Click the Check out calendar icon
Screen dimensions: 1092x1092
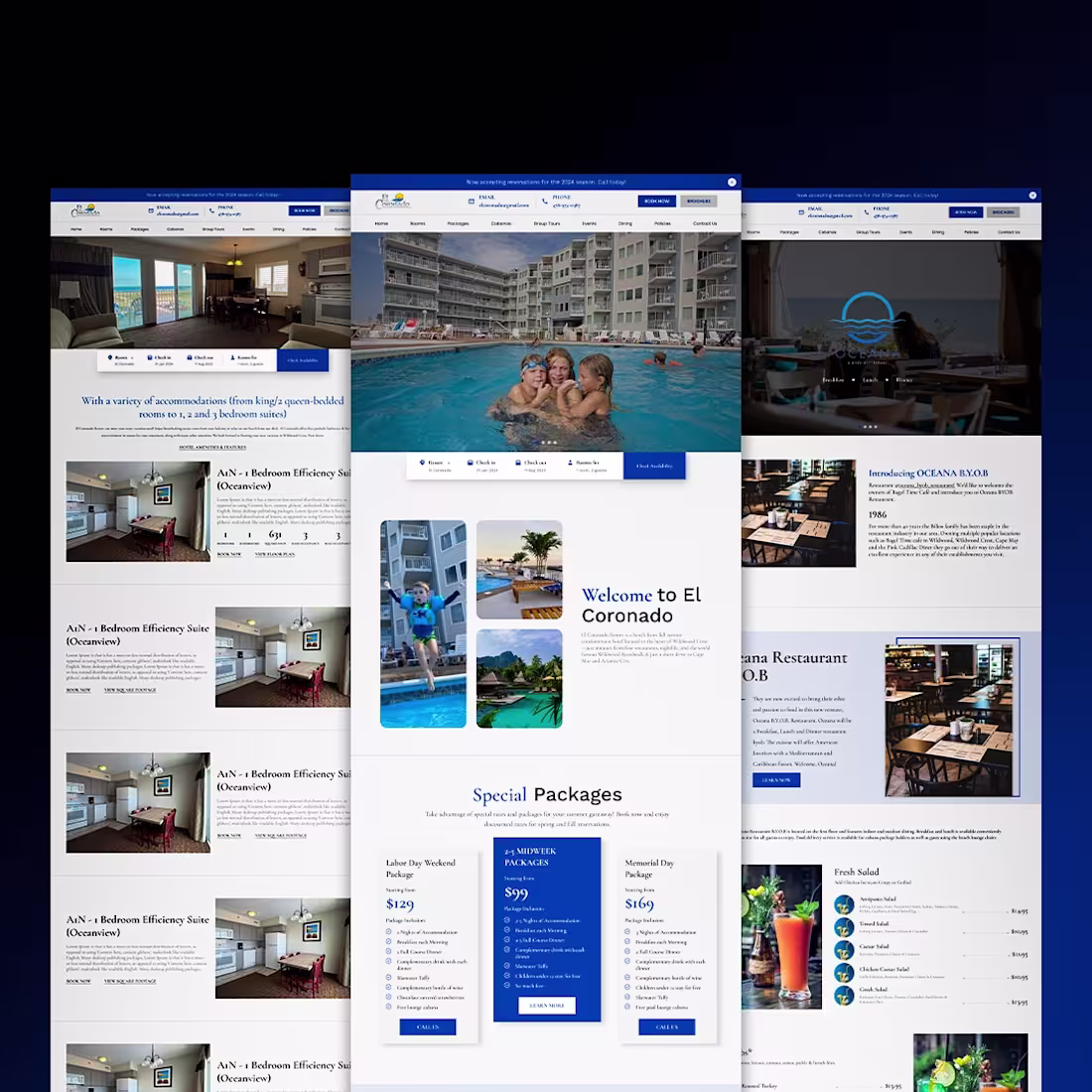[x=516, y=463]
